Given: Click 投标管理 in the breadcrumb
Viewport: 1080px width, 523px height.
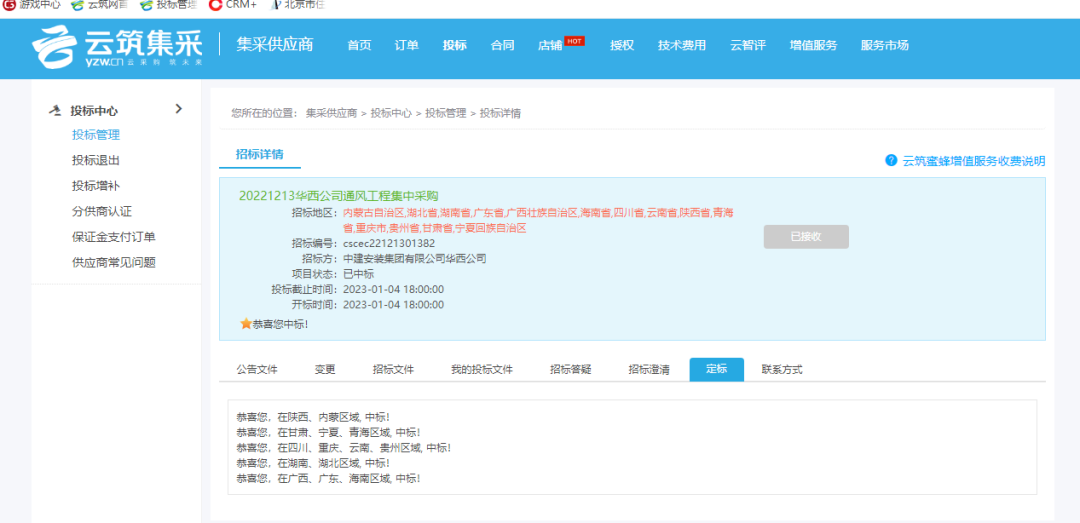Looking at the screenshot, I should coord(445,113).
